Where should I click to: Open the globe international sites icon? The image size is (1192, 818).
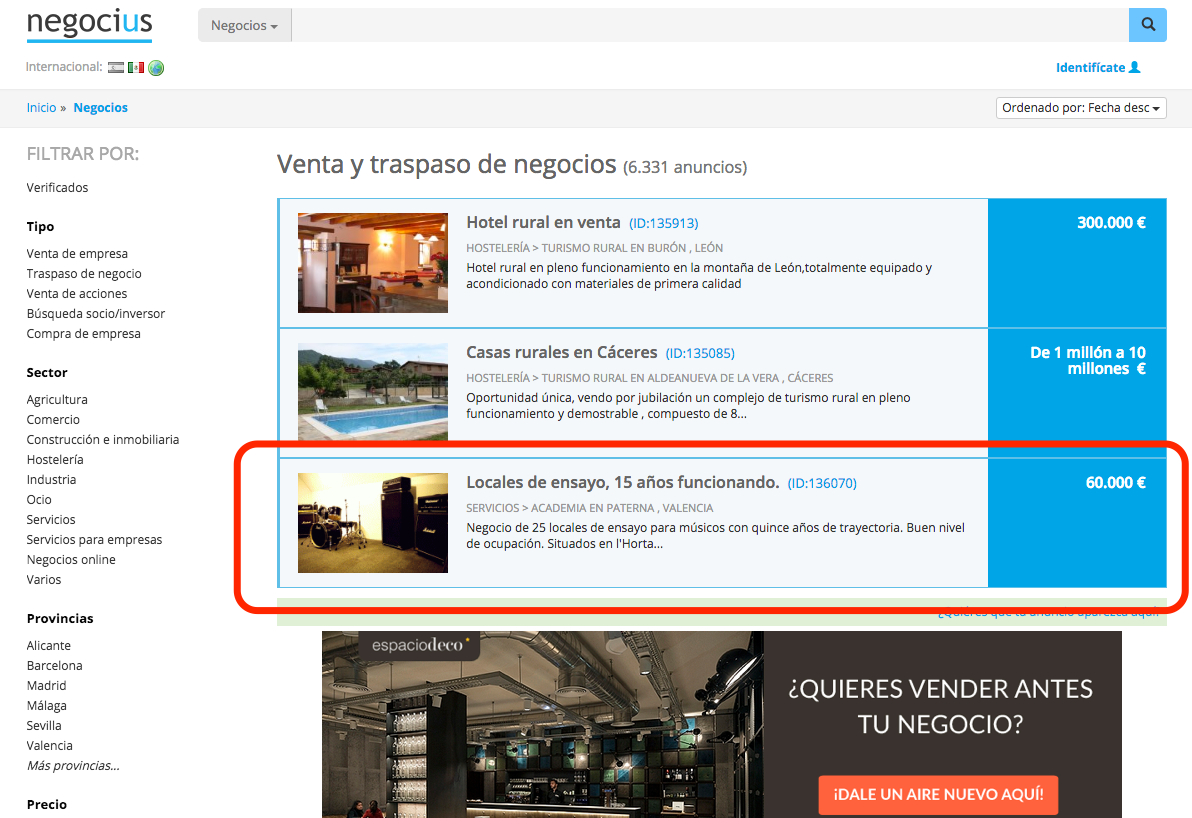point(156,68)
